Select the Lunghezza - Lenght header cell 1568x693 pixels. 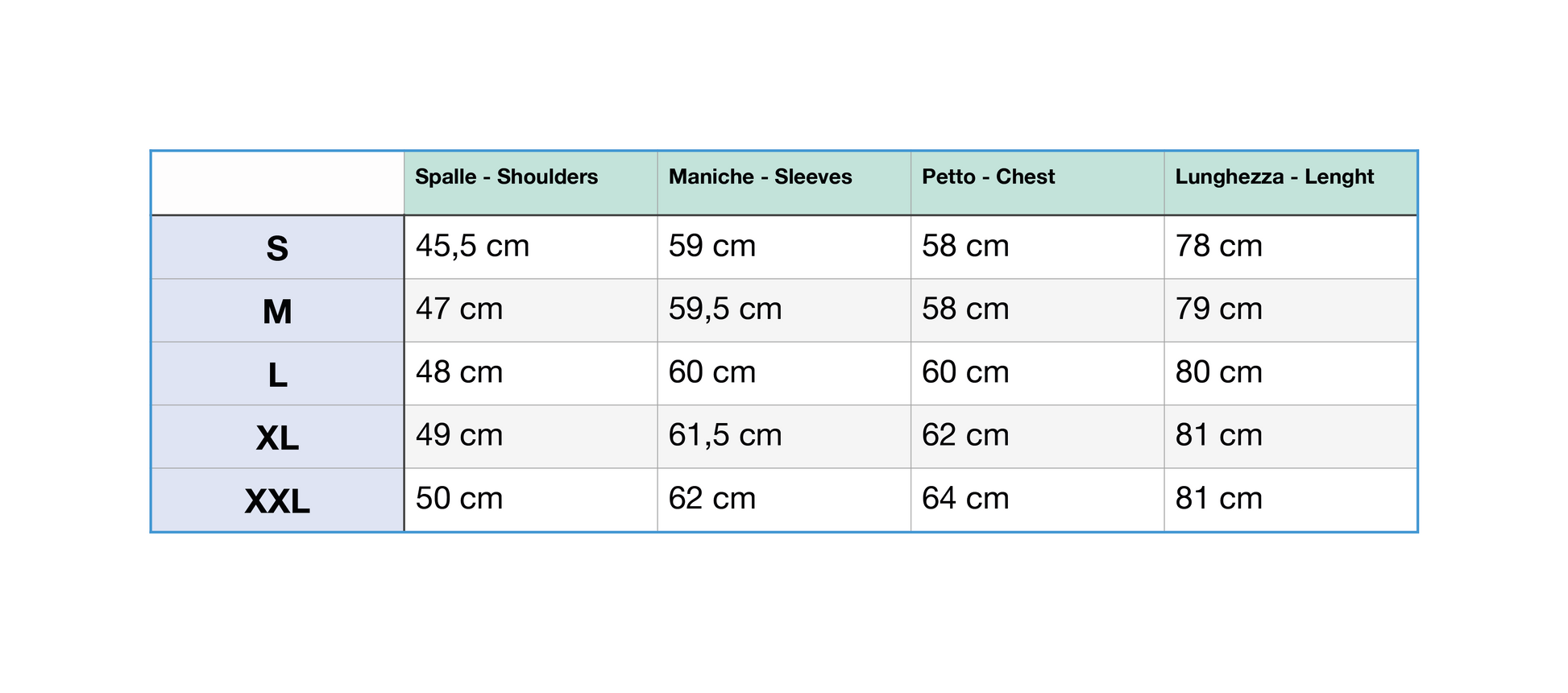[1274, 177]
